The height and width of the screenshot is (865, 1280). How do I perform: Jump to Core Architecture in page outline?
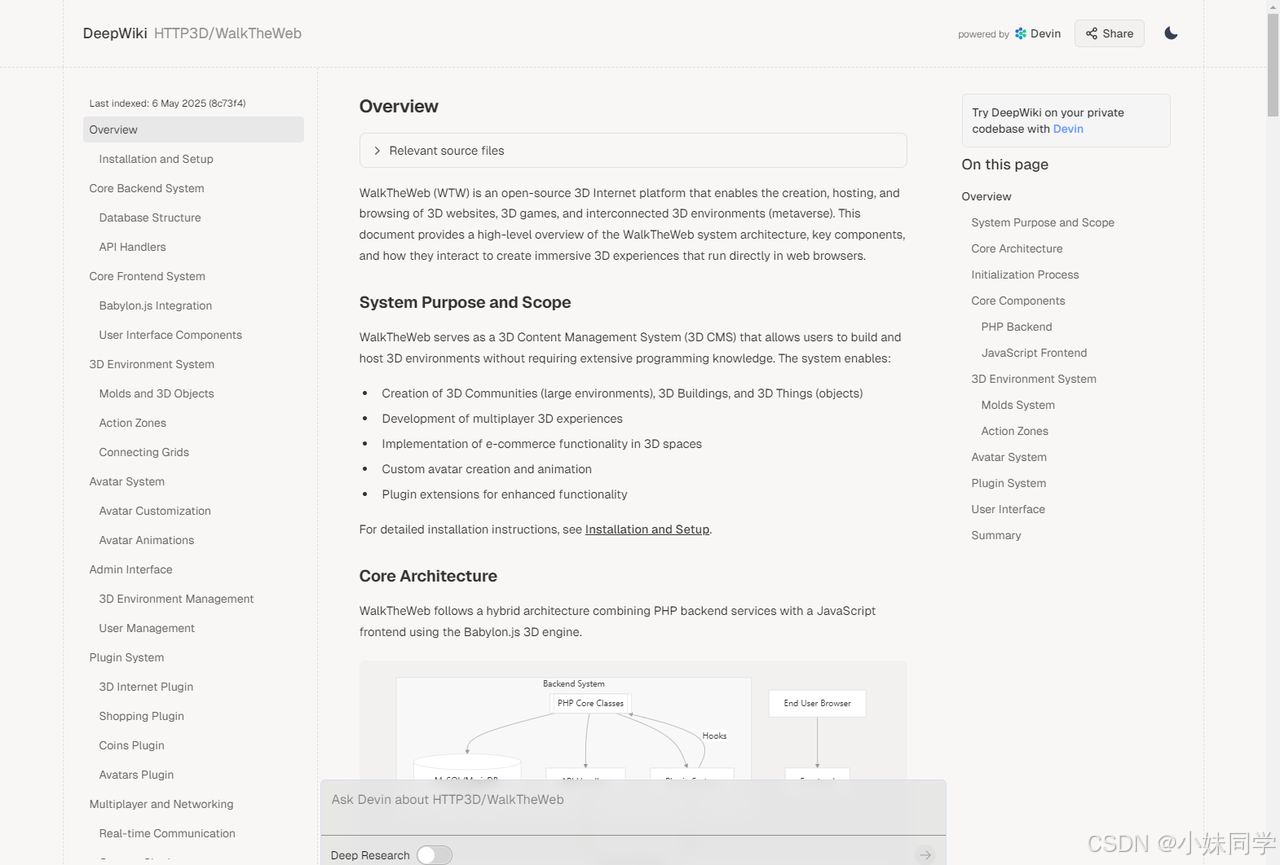[1016, 248]
